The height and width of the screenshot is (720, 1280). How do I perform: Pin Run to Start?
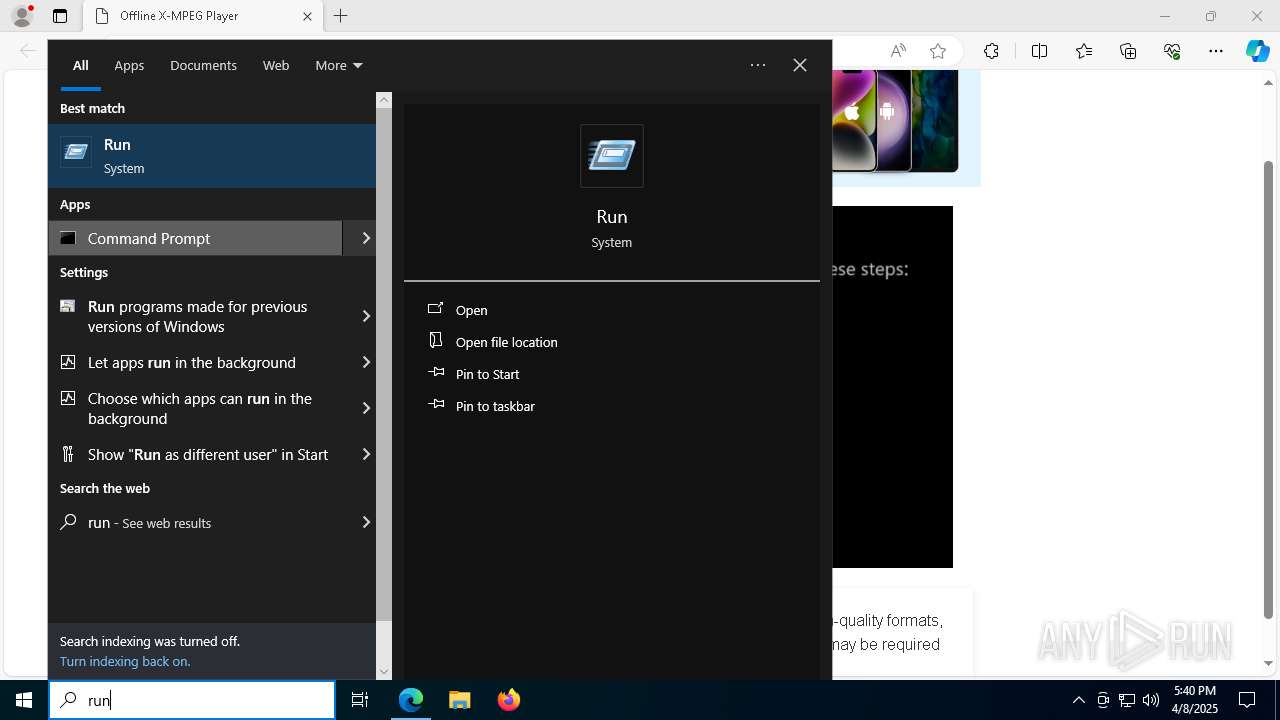[x=487, y=374]
